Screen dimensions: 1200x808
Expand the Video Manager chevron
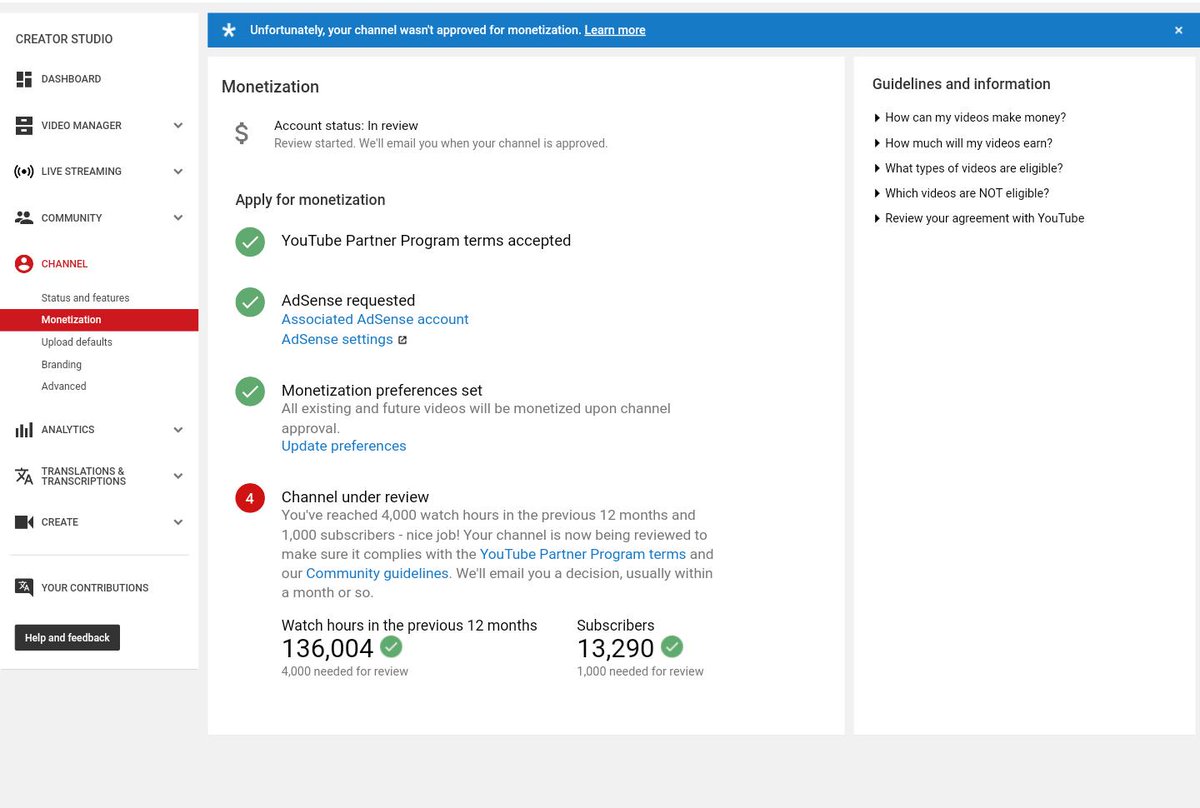click(x=178, y=126)
